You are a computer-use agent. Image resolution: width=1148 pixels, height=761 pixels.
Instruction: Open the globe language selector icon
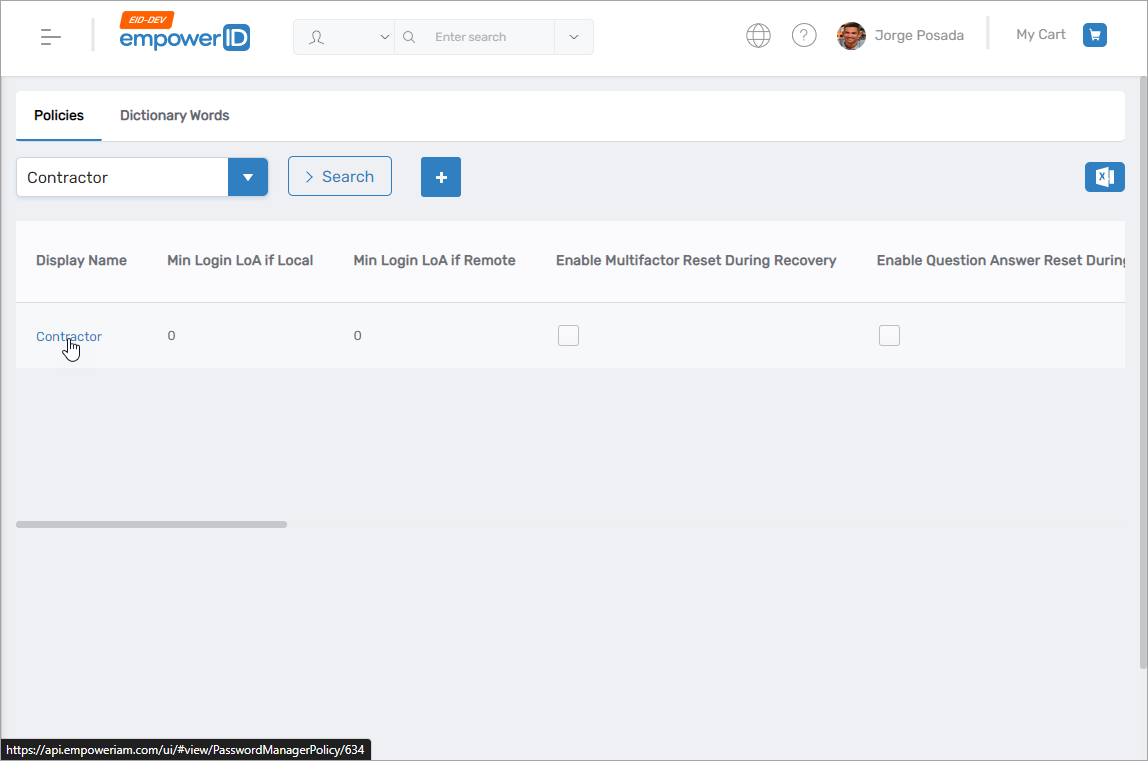(758, 34)
